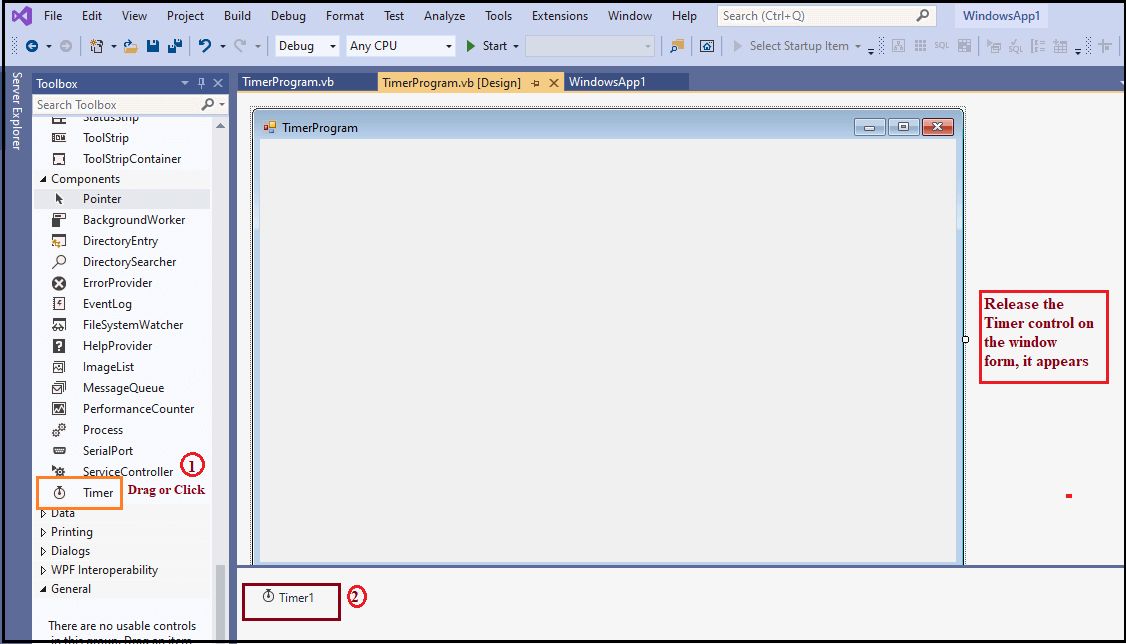This screenshot has height=644, width=1126.
Task: Collapse the General group in Toolbox
Action: coord(43,589)
